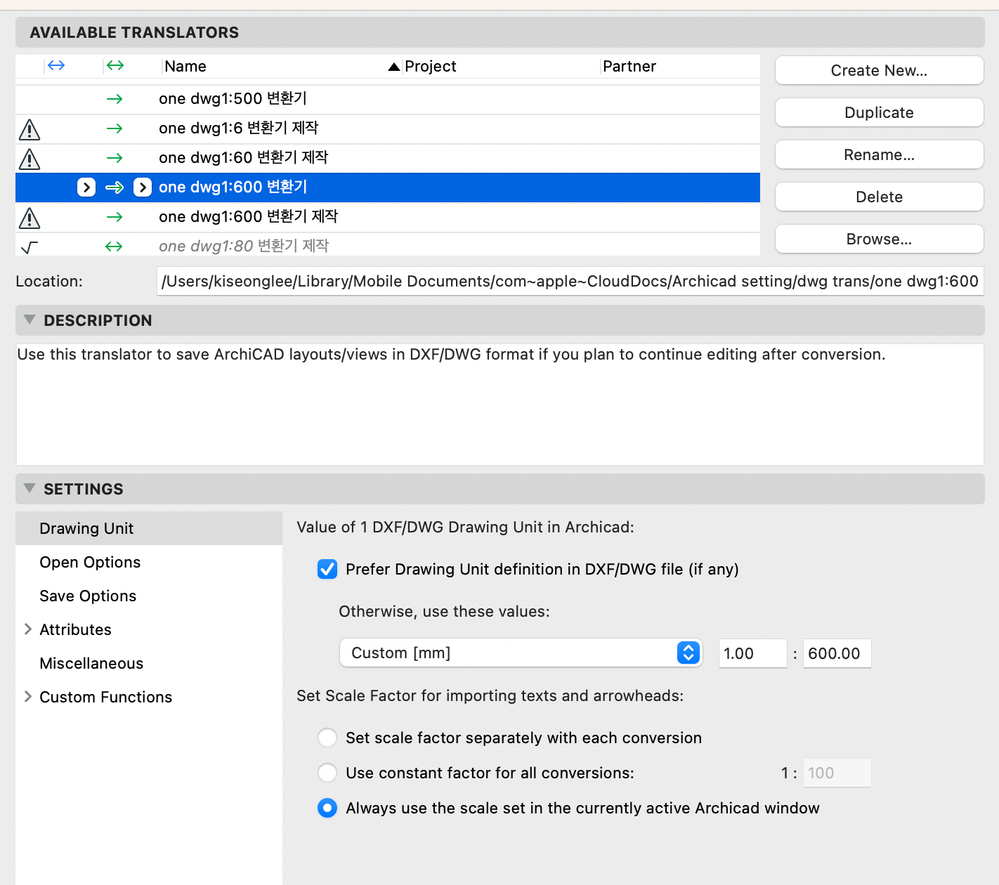
Task: Click the "Browse..." button
Action: click(878, 239)
